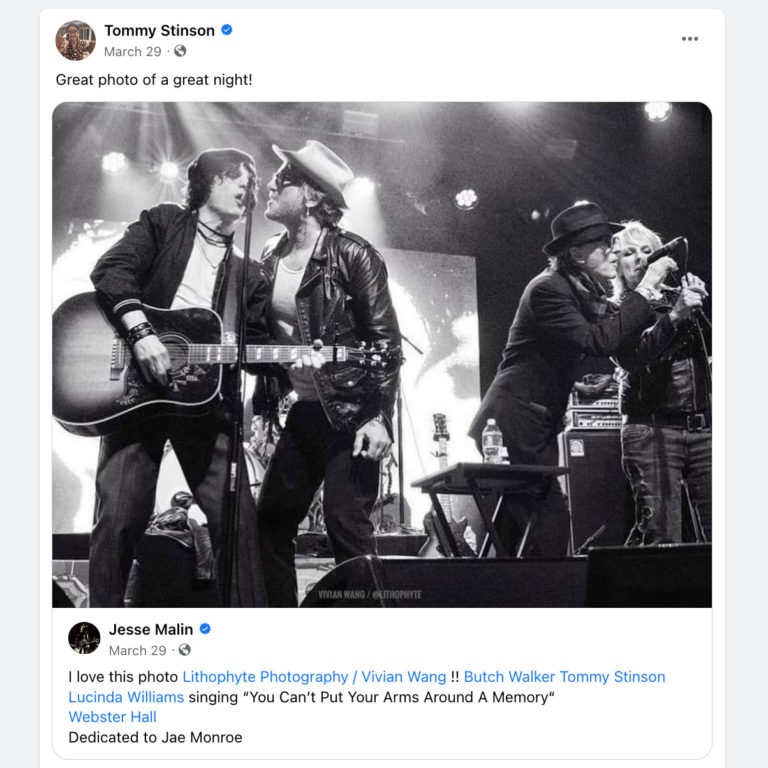Click the verified badge beside Tommy Stinson's name
This screenshot has width=768, height=768.
click(227, 31)
